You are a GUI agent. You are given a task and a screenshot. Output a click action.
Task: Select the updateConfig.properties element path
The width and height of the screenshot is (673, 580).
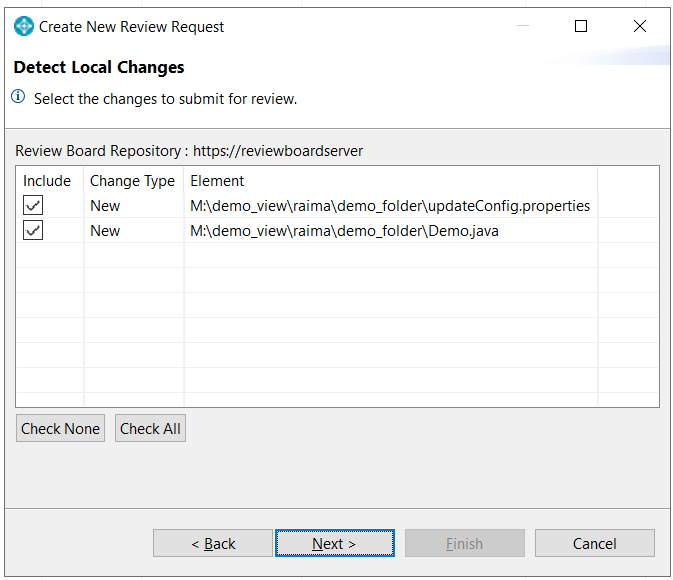click(x=390, y=206)
